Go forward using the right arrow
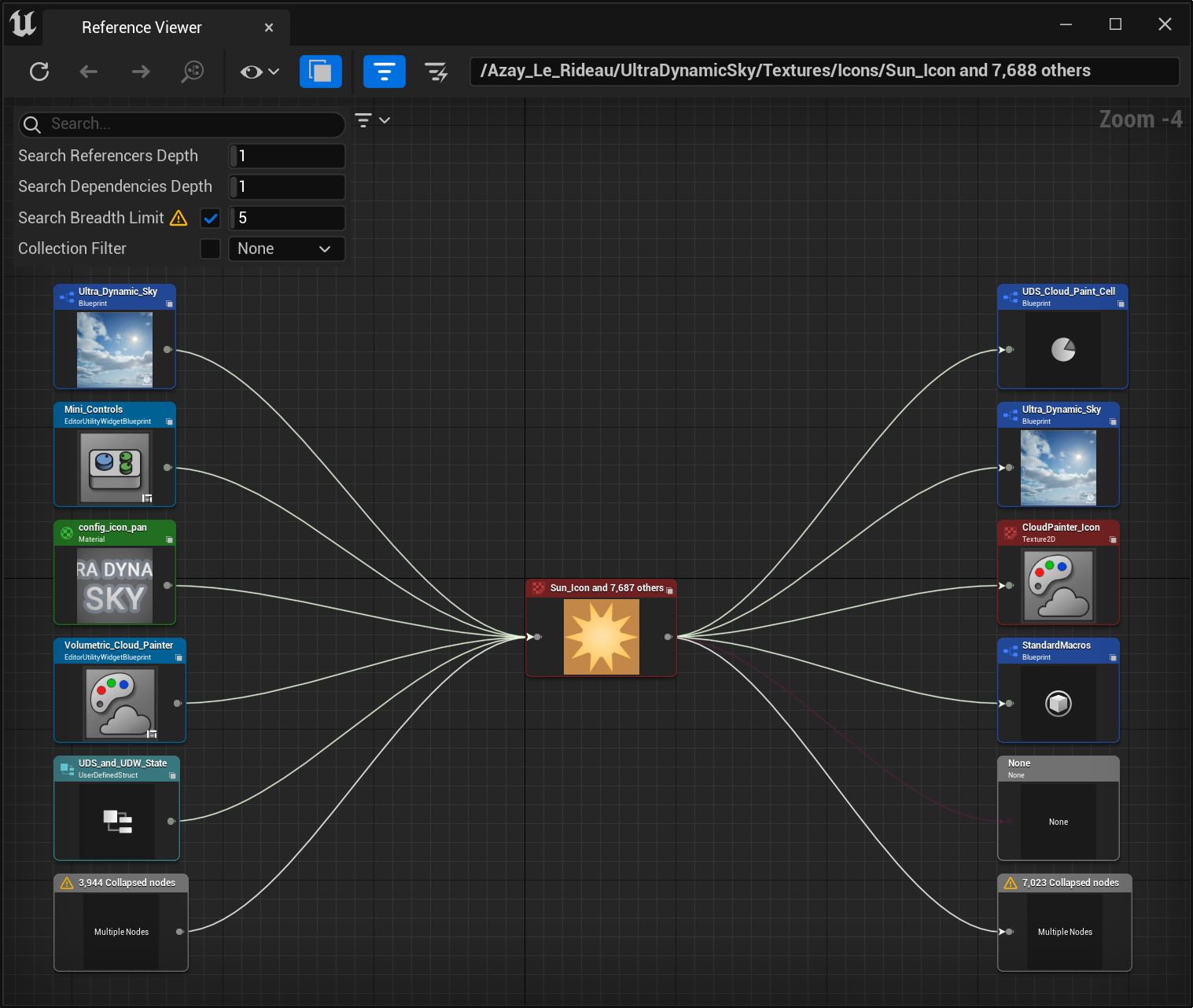Image resolution: width=1193 pixels, height=1008 pixels. (x=140, y=72)
